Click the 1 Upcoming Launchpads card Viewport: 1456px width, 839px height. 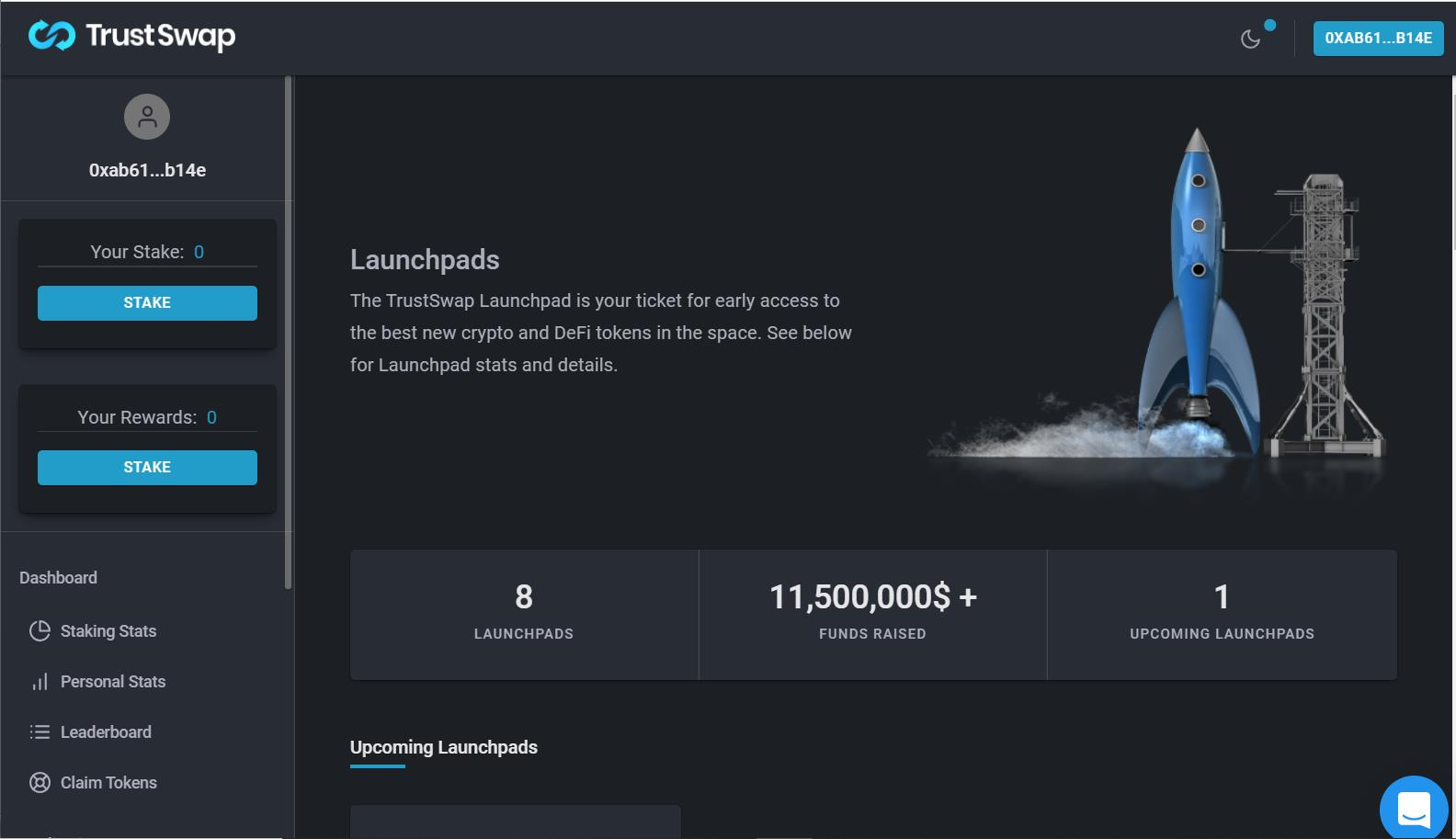[1222, 614]
